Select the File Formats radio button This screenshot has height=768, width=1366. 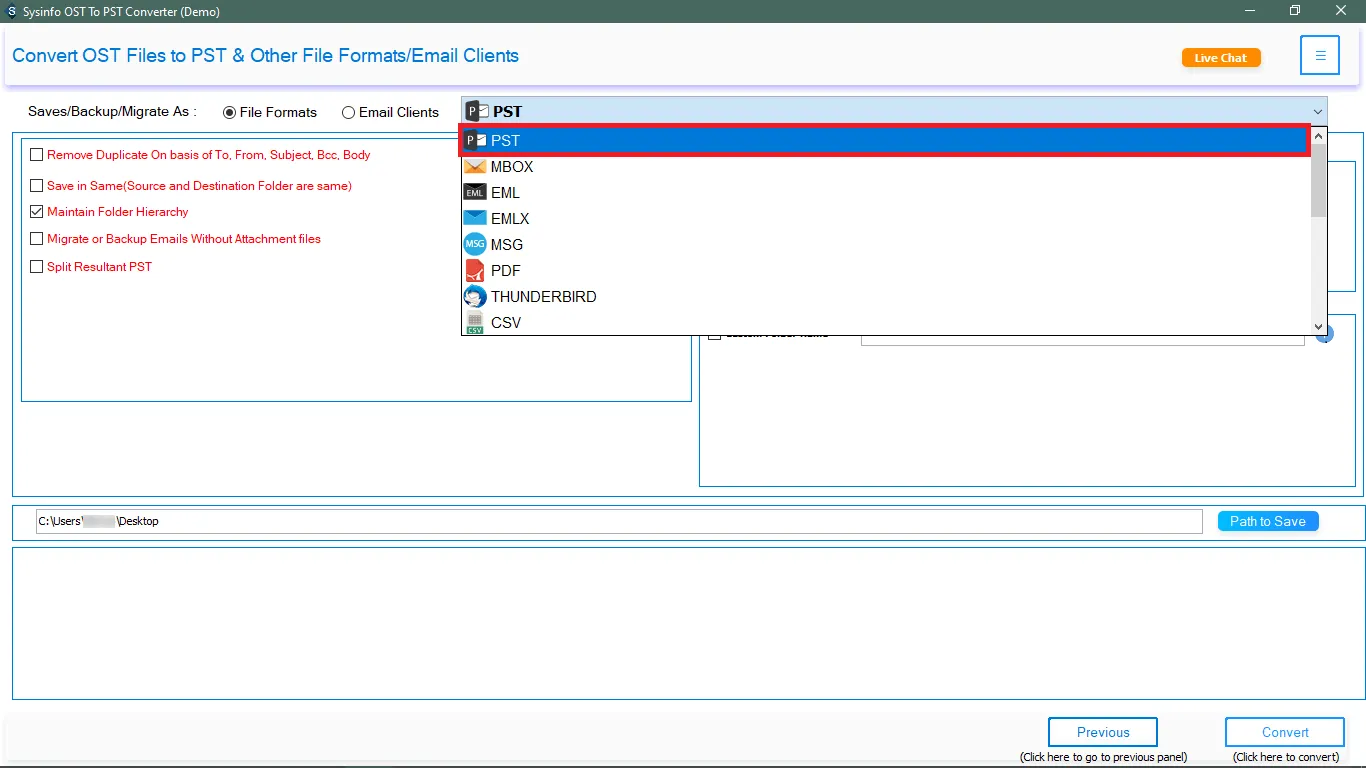(x=229, y=113)
